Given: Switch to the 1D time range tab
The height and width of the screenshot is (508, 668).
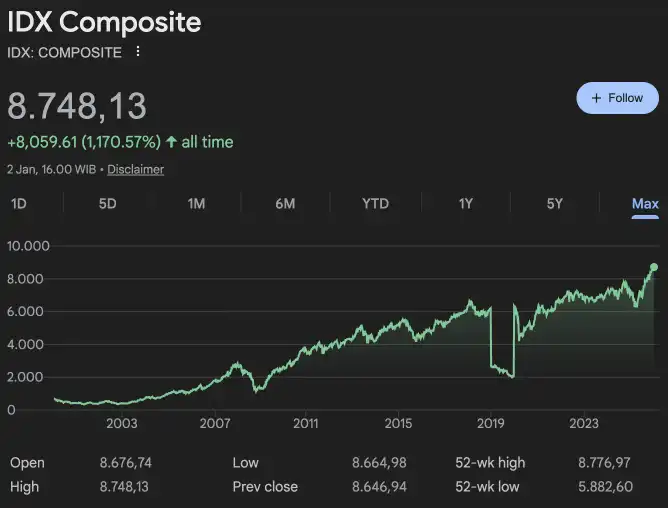Looking at the screenshot, I should [x=18, y=204].
